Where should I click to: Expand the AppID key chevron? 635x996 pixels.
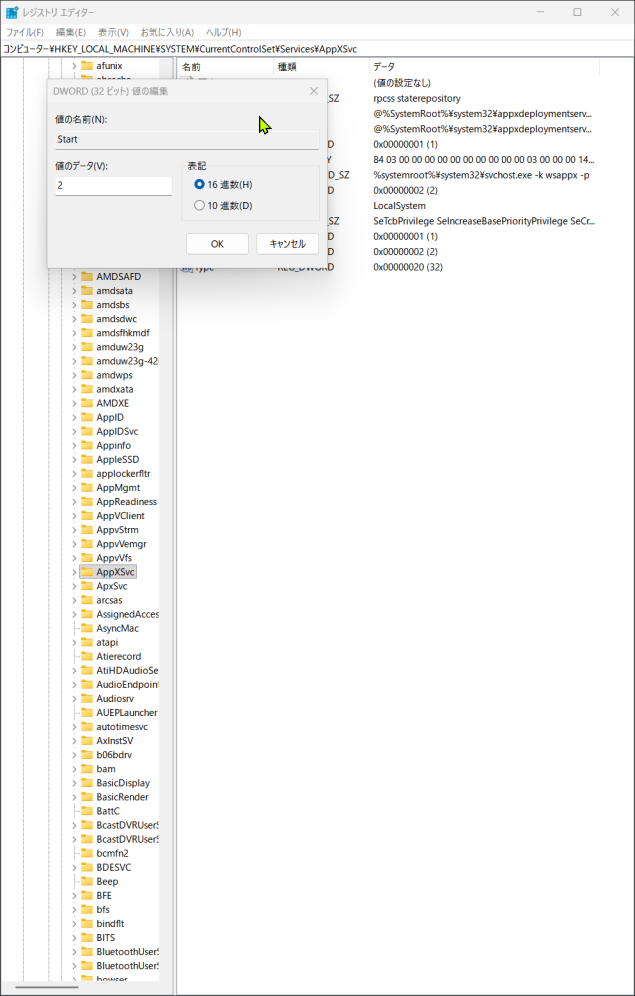[x=74, y=417]
